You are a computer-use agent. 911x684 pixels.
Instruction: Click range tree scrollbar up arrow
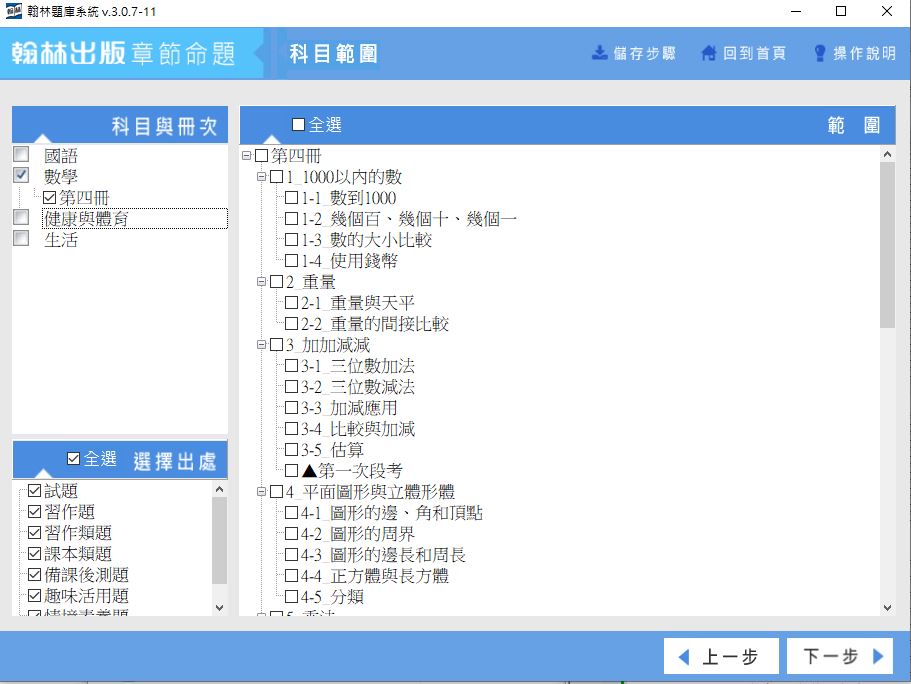(x=887, y=154)
